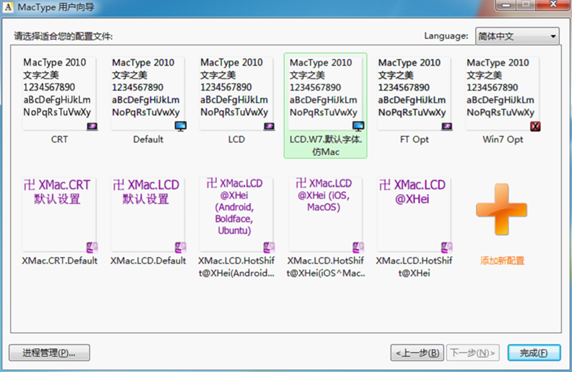Open the 进程管理(P)... process manager
This screenshot has height=372, width=572.
pos(49,353)
